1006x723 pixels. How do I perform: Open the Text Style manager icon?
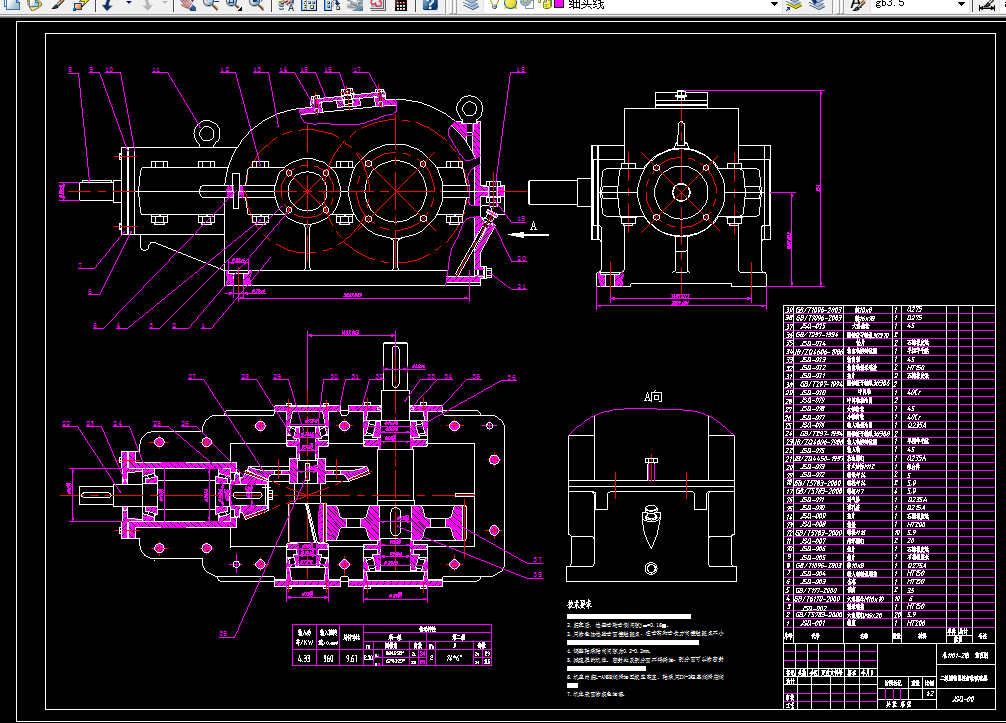(x=857, y=4)
